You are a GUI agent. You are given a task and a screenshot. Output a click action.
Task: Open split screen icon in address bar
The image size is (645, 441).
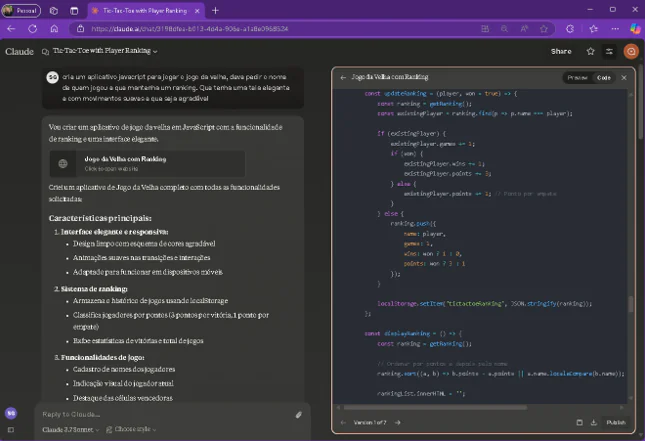click(x=485, y=29)
